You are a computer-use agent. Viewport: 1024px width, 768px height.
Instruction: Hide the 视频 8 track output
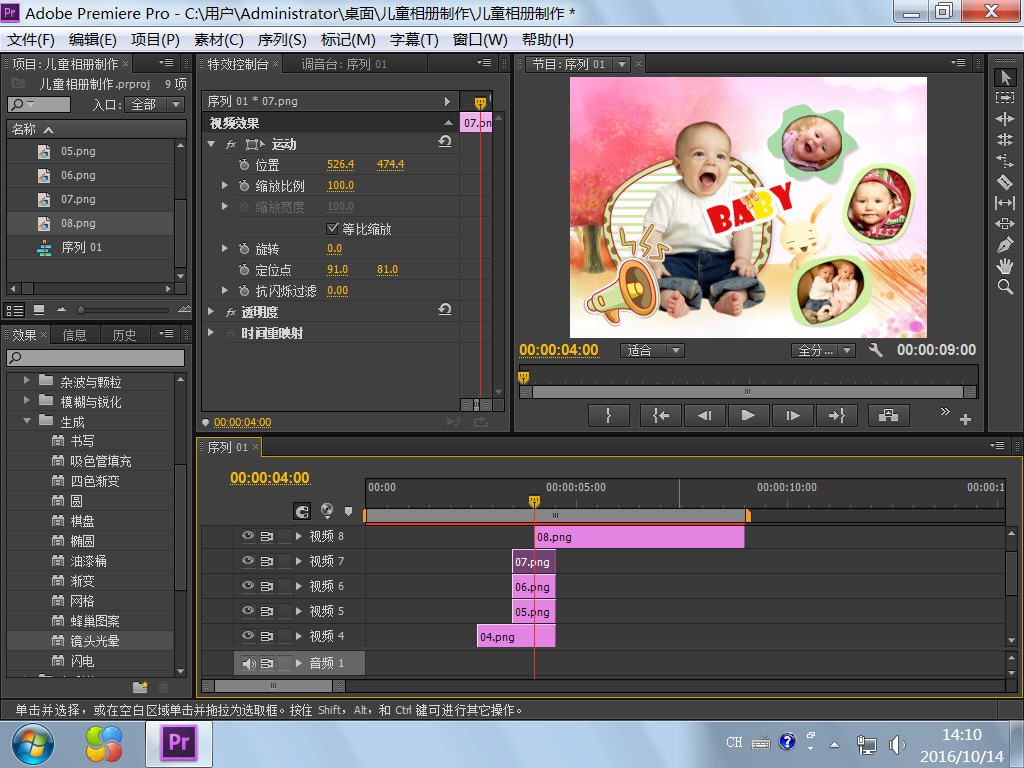pyautogui.click(x=248, y=536)
